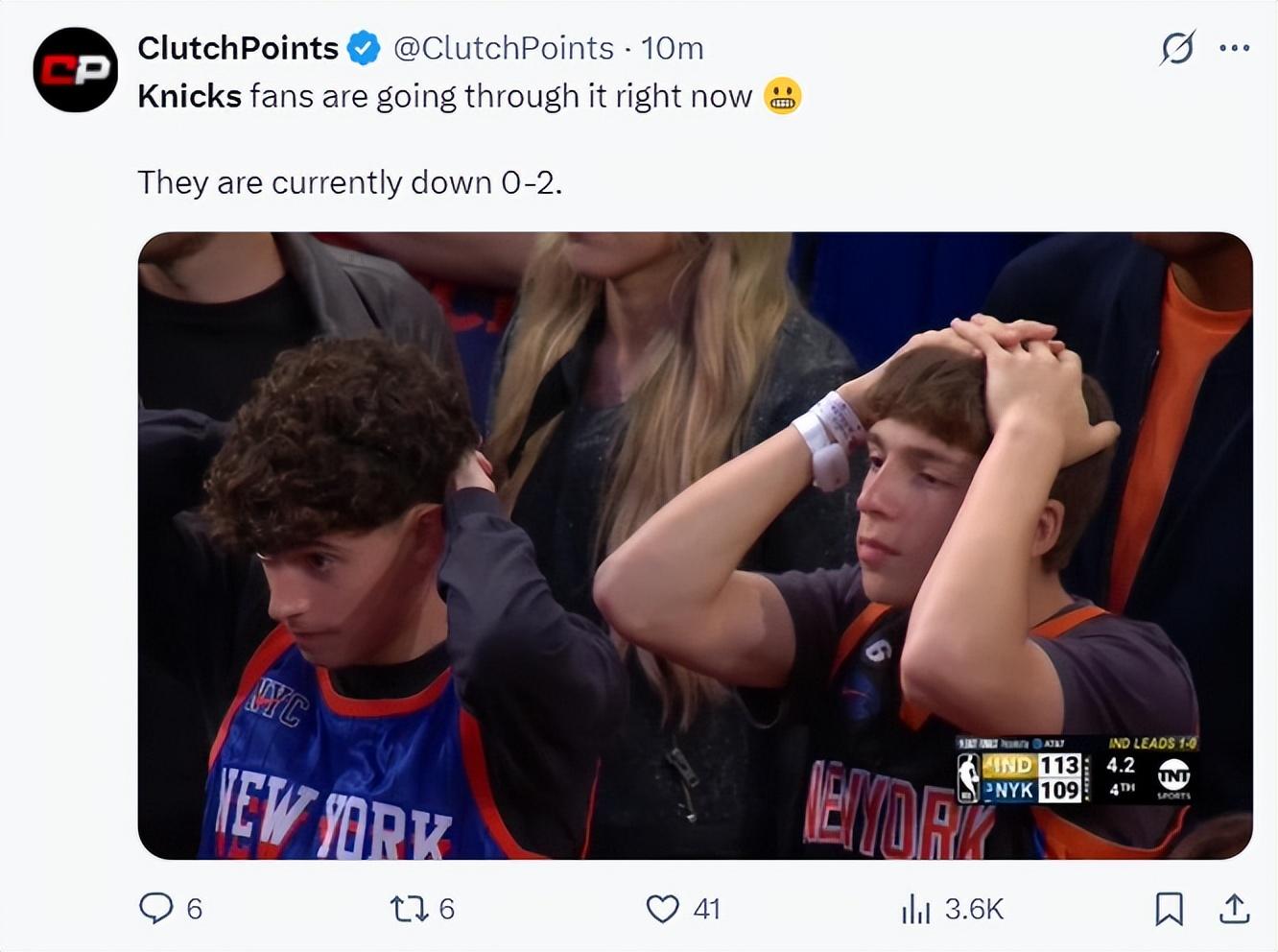Like the post with the heart
The image size is (1278, 952).
(662, 908)
